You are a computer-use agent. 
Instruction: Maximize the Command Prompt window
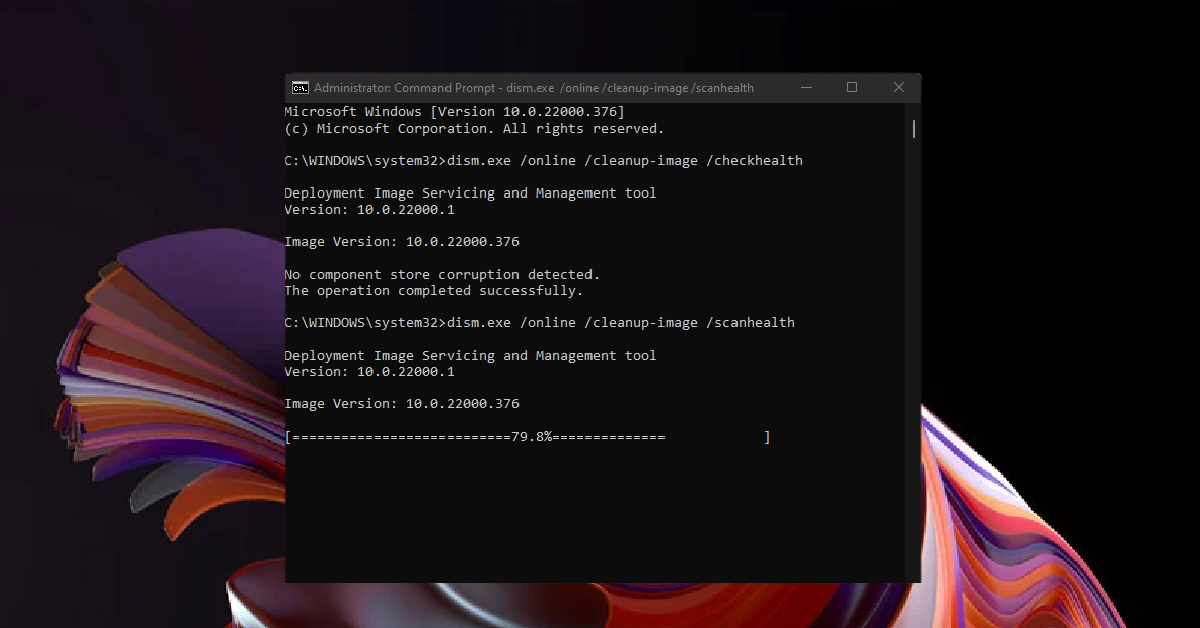[x=852, y=88]
